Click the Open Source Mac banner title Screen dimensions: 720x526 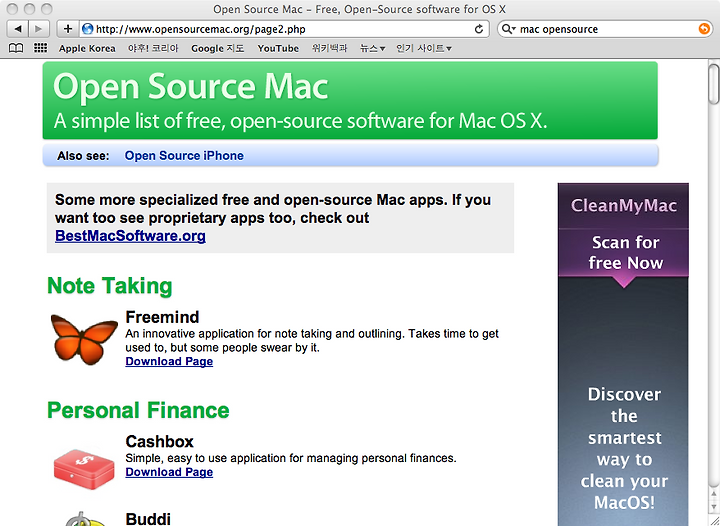(x=191, y=86)
